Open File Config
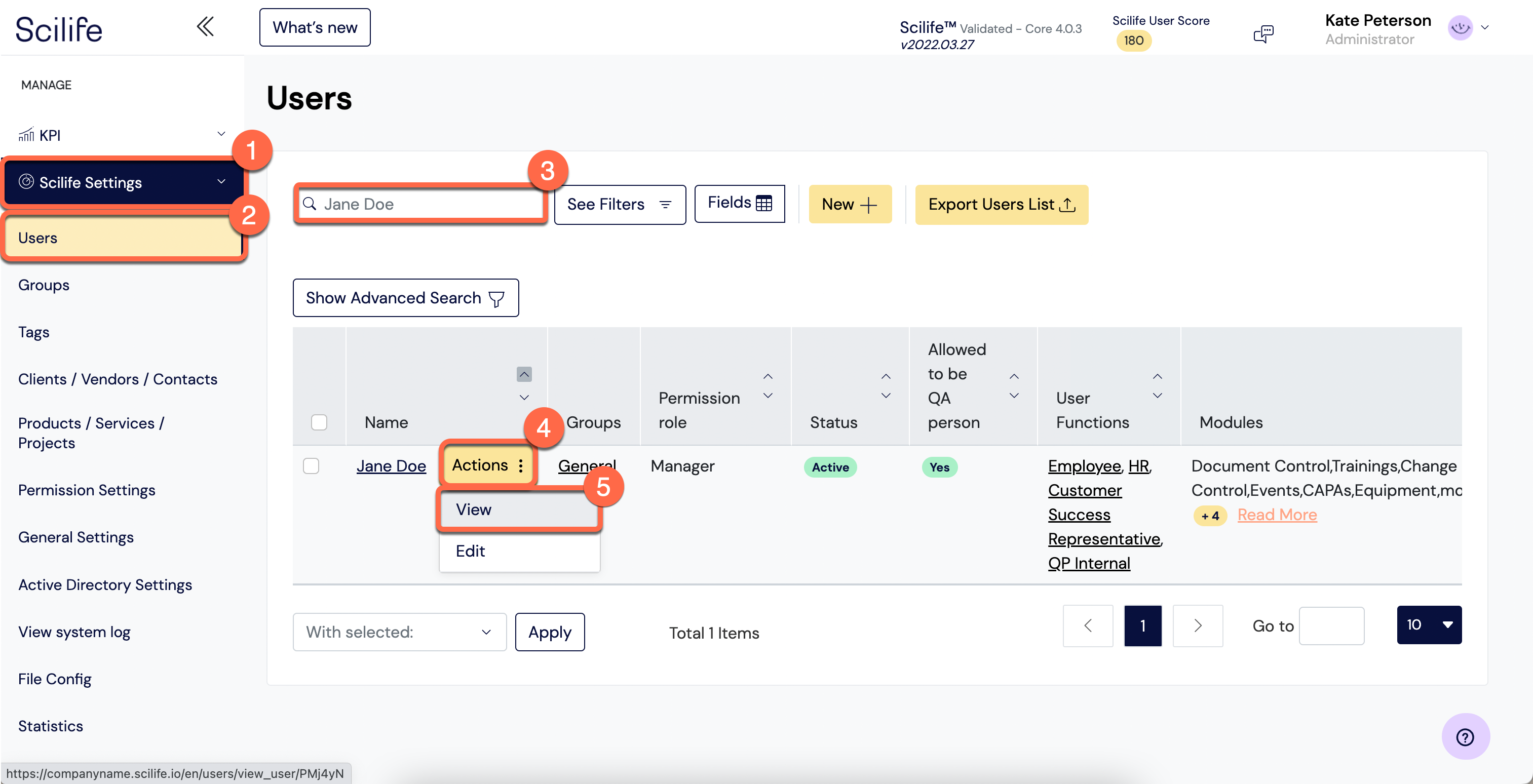Screen dimensions: 1533x784 [54, 679]
